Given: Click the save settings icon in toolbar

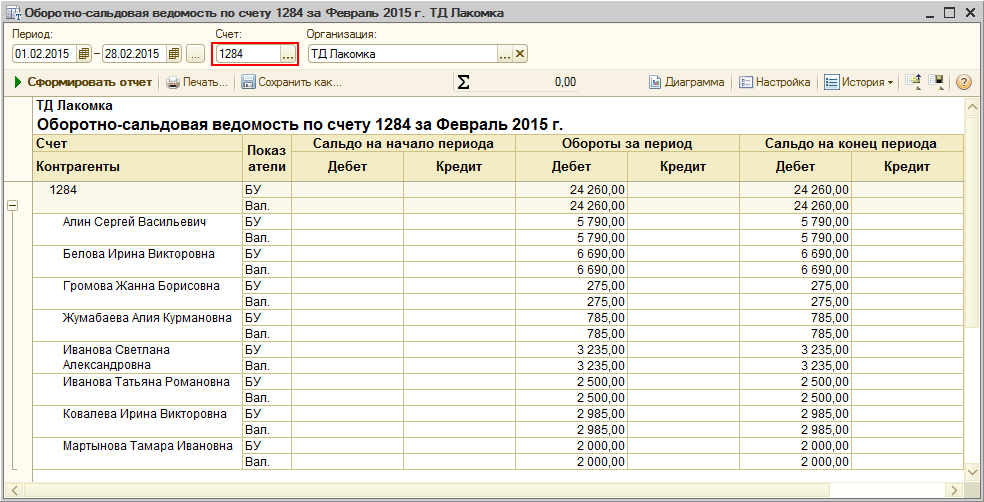Looking at the screenshot, I should click(936, 82).
